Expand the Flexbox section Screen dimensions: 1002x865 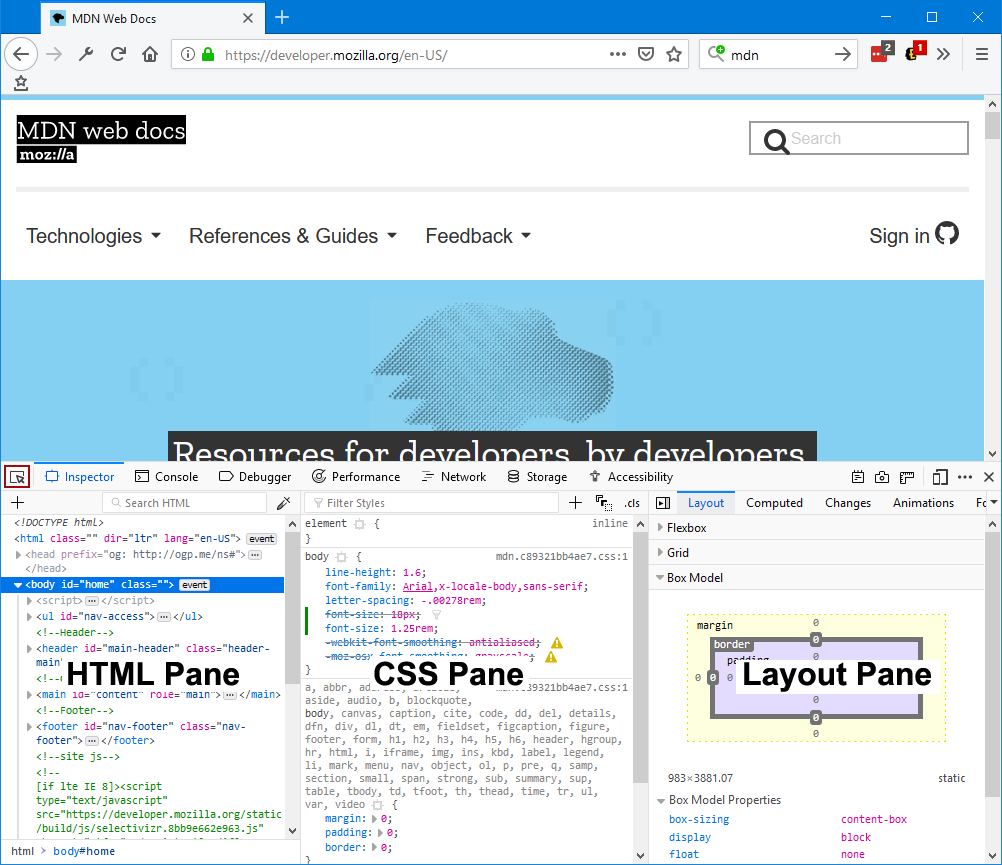[x=659, y=527]
